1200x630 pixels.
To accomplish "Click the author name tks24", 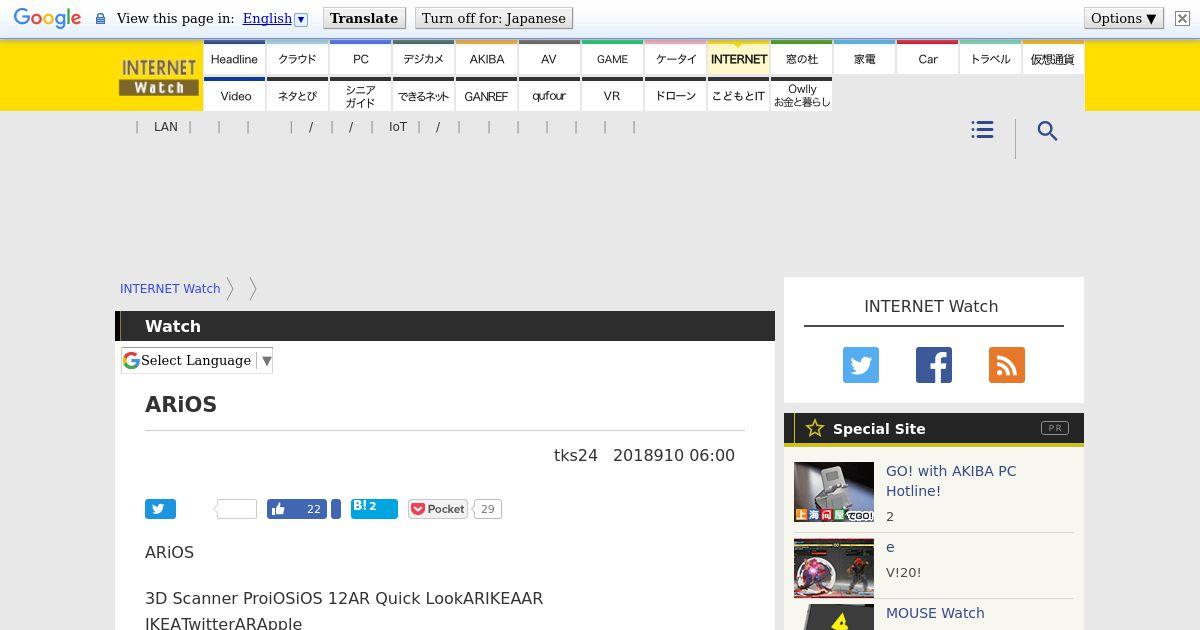I will (576, 455).
